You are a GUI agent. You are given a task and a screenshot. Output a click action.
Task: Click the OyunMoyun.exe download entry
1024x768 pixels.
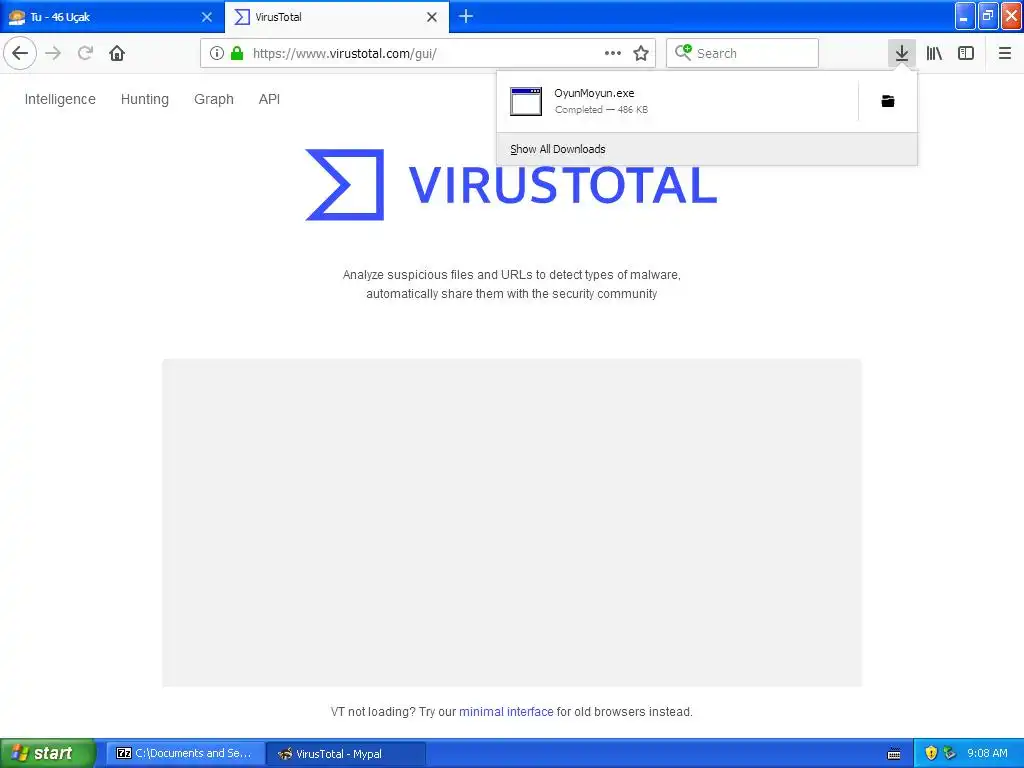678,101
